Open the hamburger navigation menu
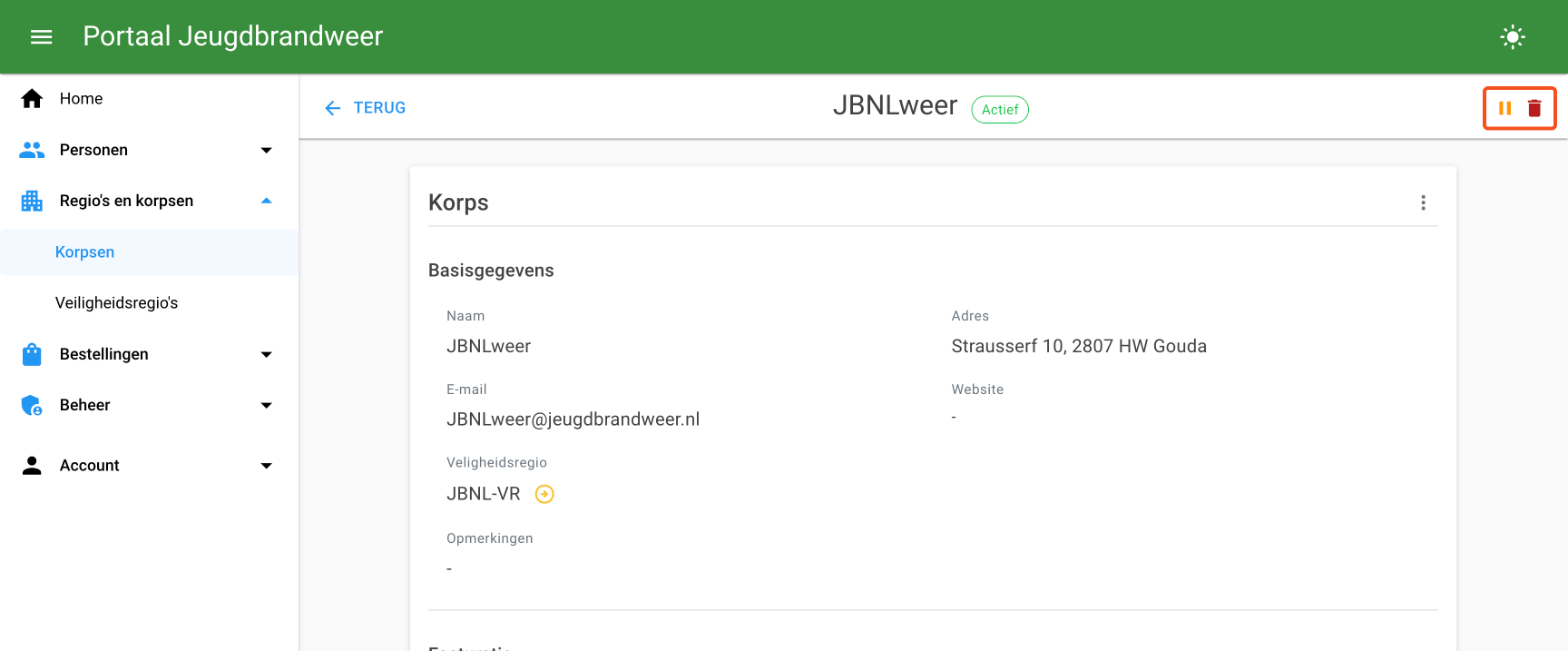 tap(41, 37)
